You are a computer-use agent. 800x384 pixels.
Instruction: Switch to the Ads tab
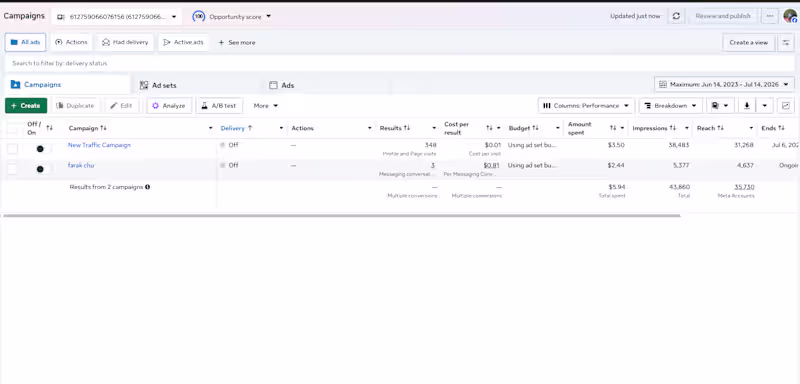tap(282, 85)
